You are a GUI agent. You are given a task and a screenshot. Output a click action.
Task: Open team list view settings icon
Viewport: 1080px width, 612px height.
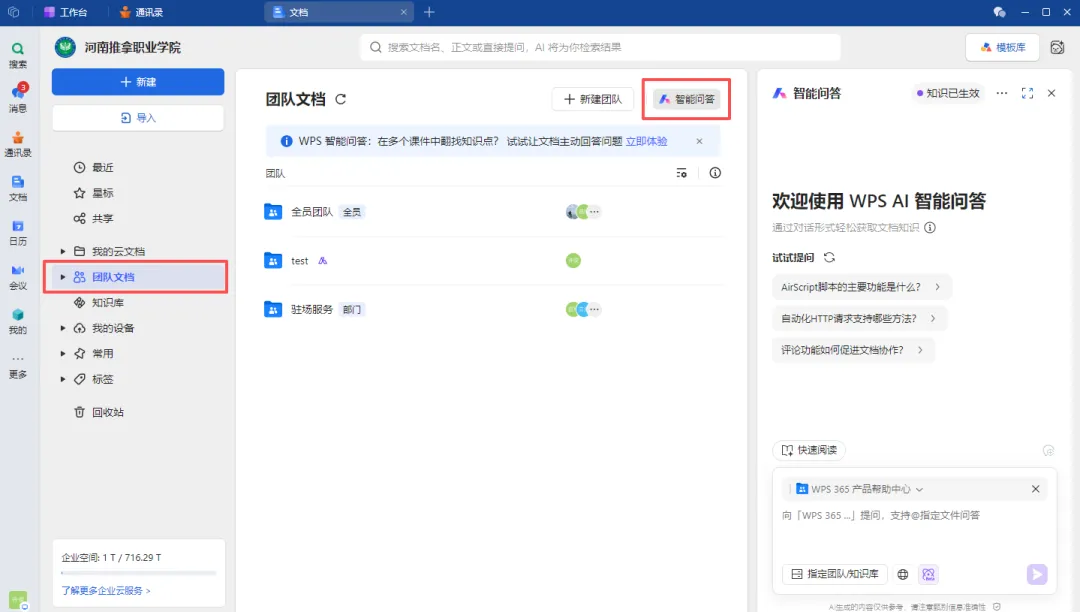click(x=681, y=173)
